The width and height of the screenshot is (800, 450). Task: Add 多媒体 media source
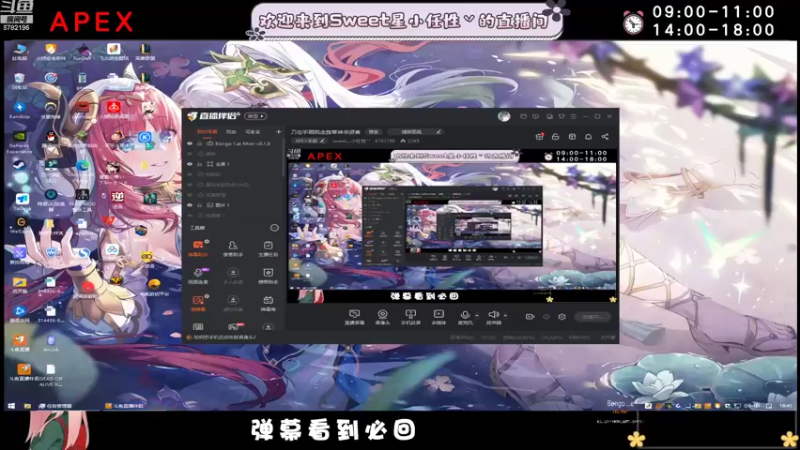(438, 317)
